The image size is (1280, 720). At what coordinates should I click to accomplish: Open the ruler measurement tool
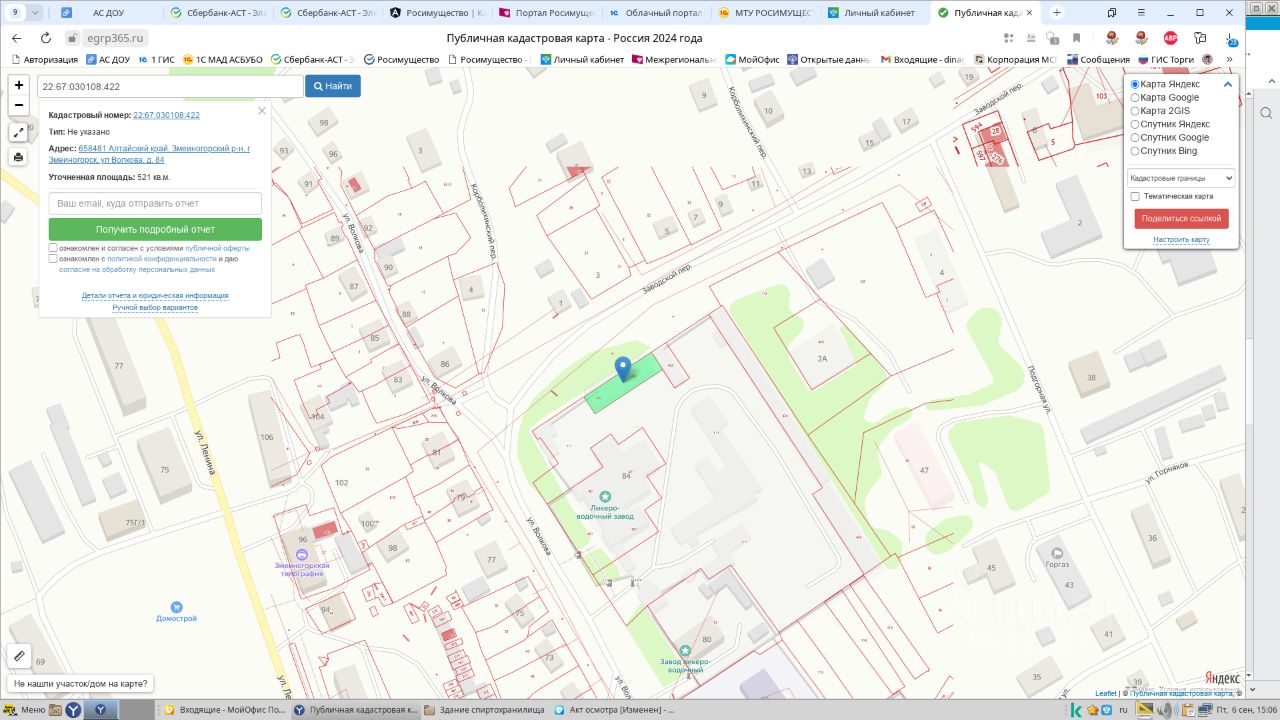tap(19, 656)
